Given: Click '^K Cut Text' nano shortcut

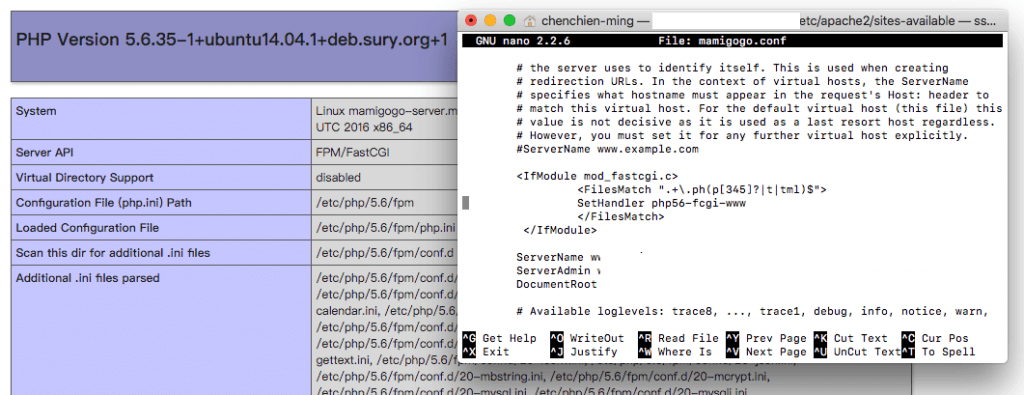Looking at the screenshot, I should (851, 338).
